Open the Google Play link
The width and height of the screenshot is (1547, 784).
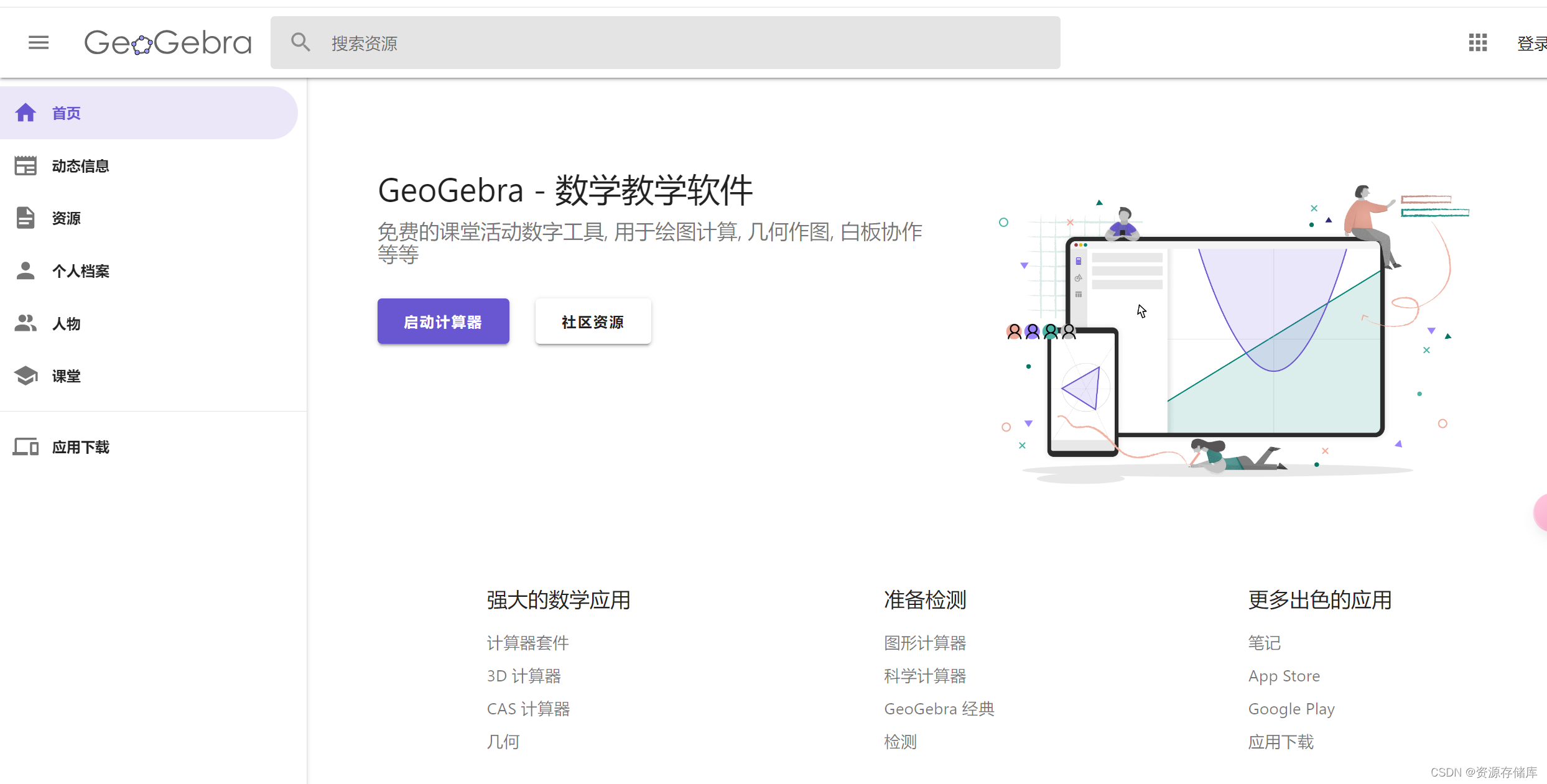(1291, 709)
